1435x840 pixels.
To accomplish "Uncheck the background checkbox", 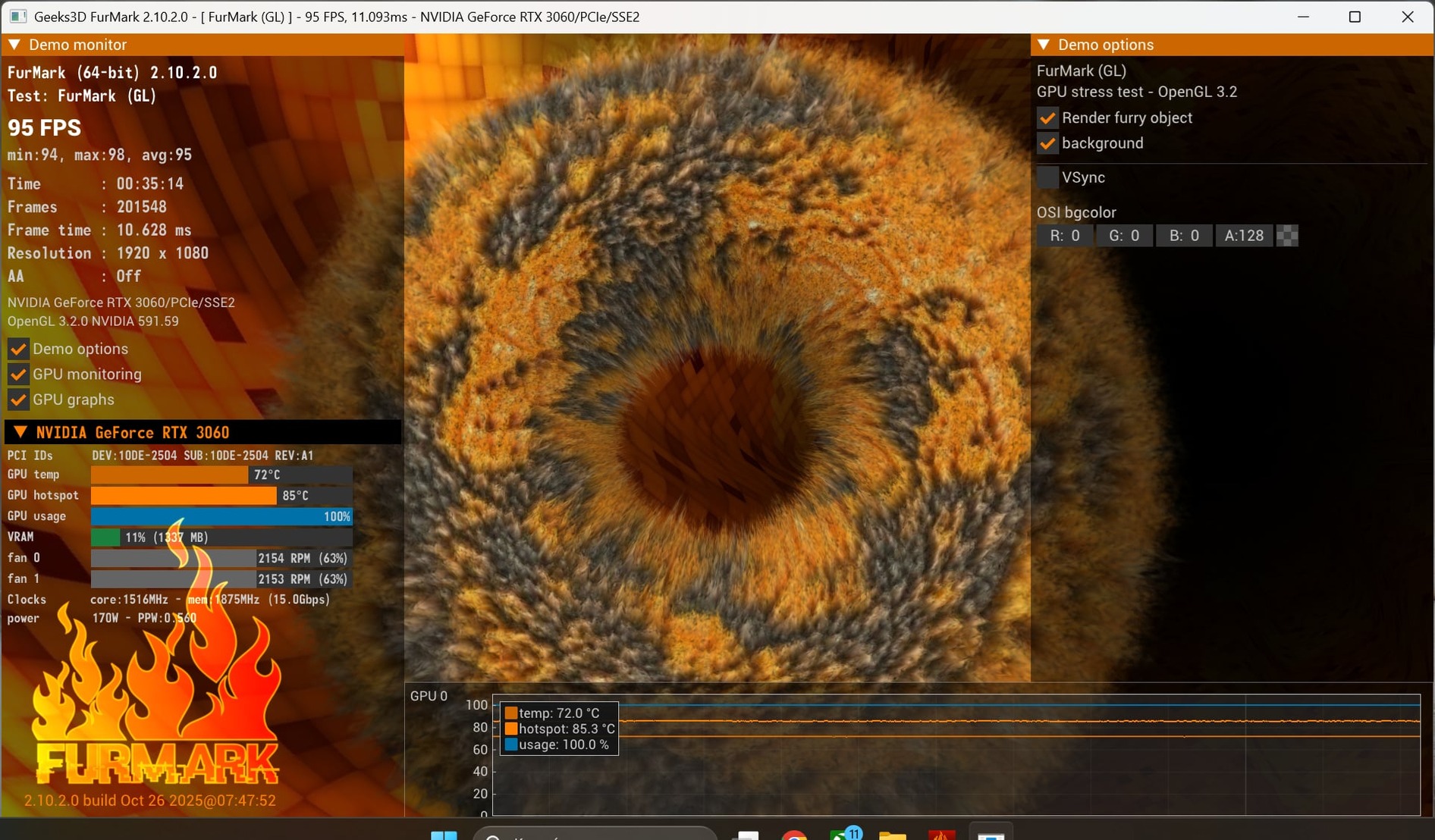I will [x=1047, y=143].
